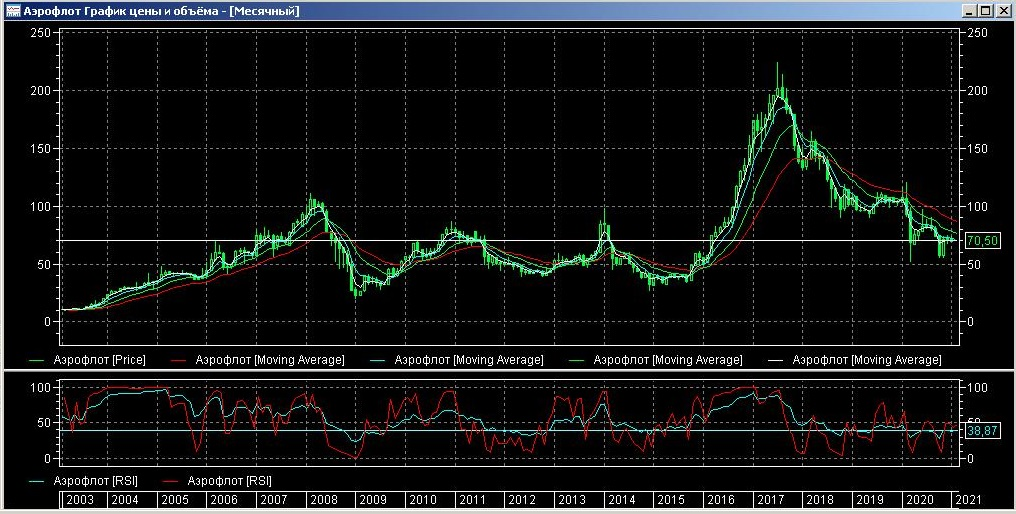Click the 200 label on right price axis
This screenshot has height=514, width=1016.
coord(977,91)
